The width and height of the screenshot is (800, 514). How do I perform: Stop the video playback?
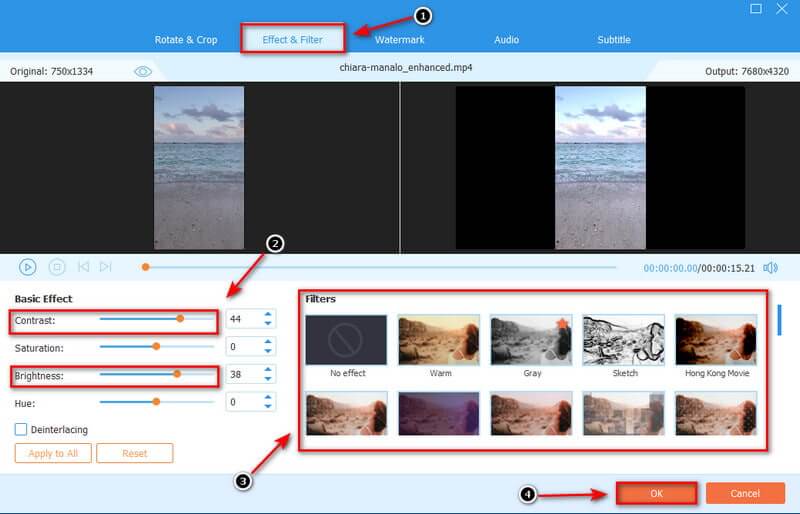click(x=57, y=267)
